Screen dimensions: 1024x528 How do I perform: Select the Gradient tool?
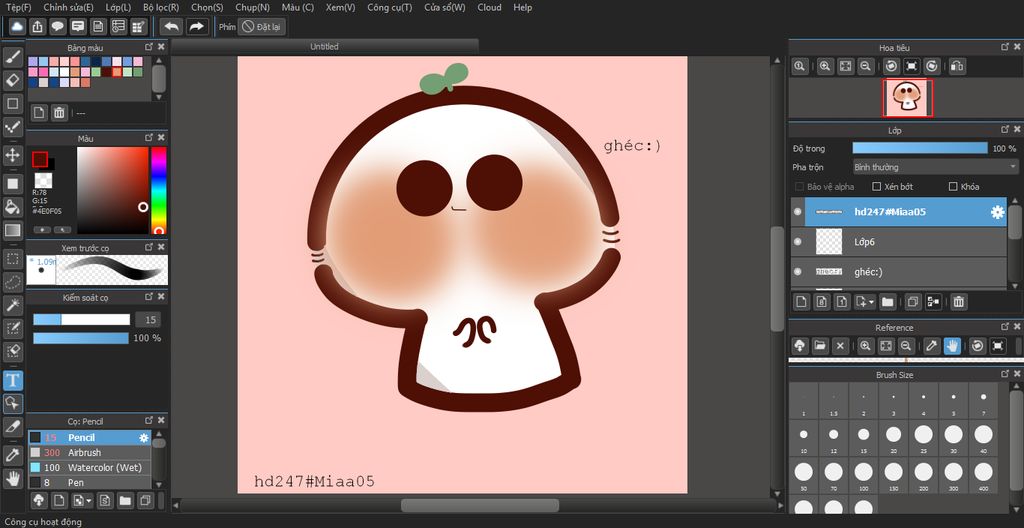click(13, 230)
